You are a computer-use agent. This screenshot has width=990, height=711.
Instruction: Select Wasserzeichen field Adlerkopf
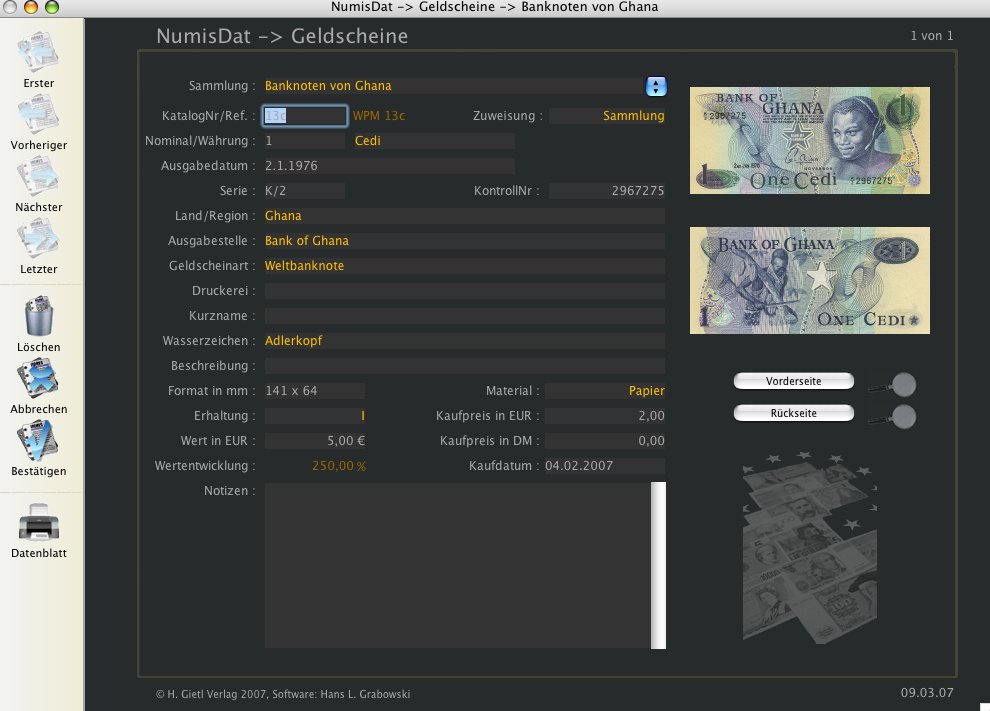[465, 341]
